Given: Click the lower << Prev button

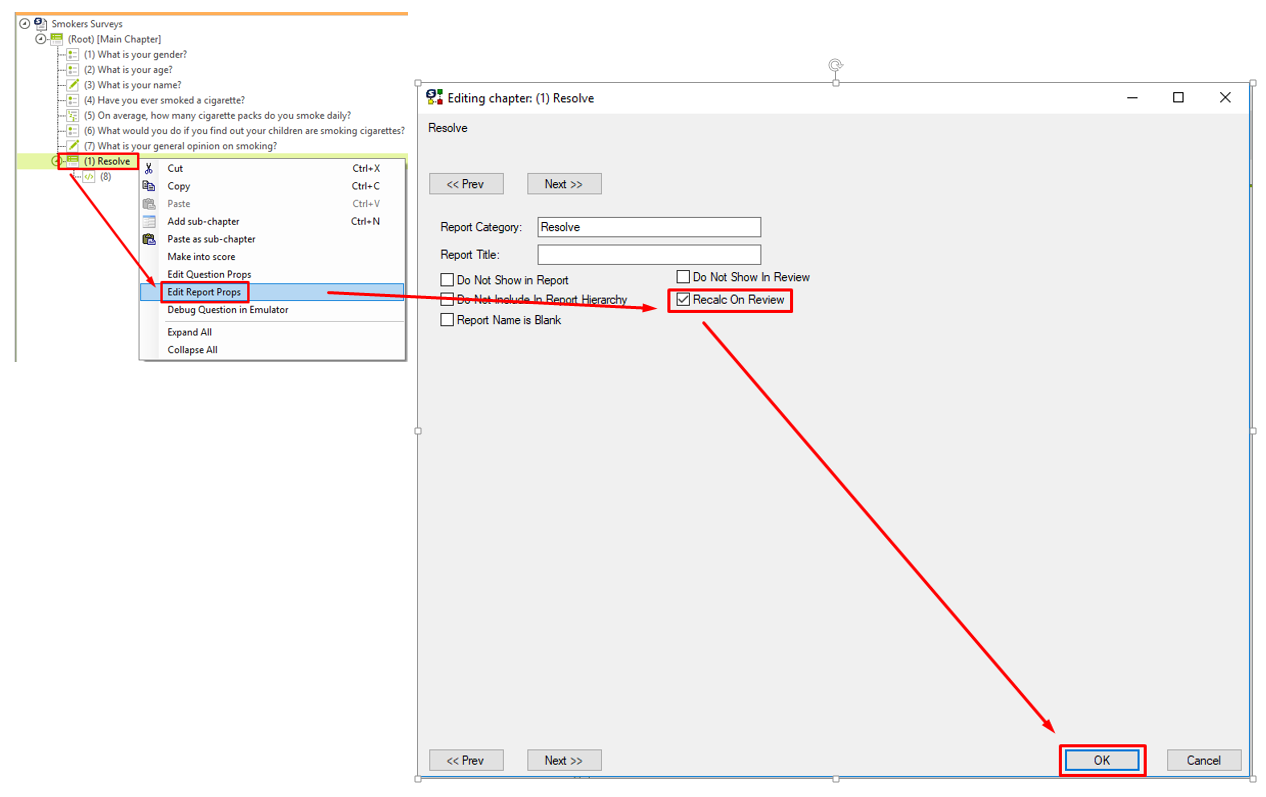Looking at the screenshot, I should point(466,760).
